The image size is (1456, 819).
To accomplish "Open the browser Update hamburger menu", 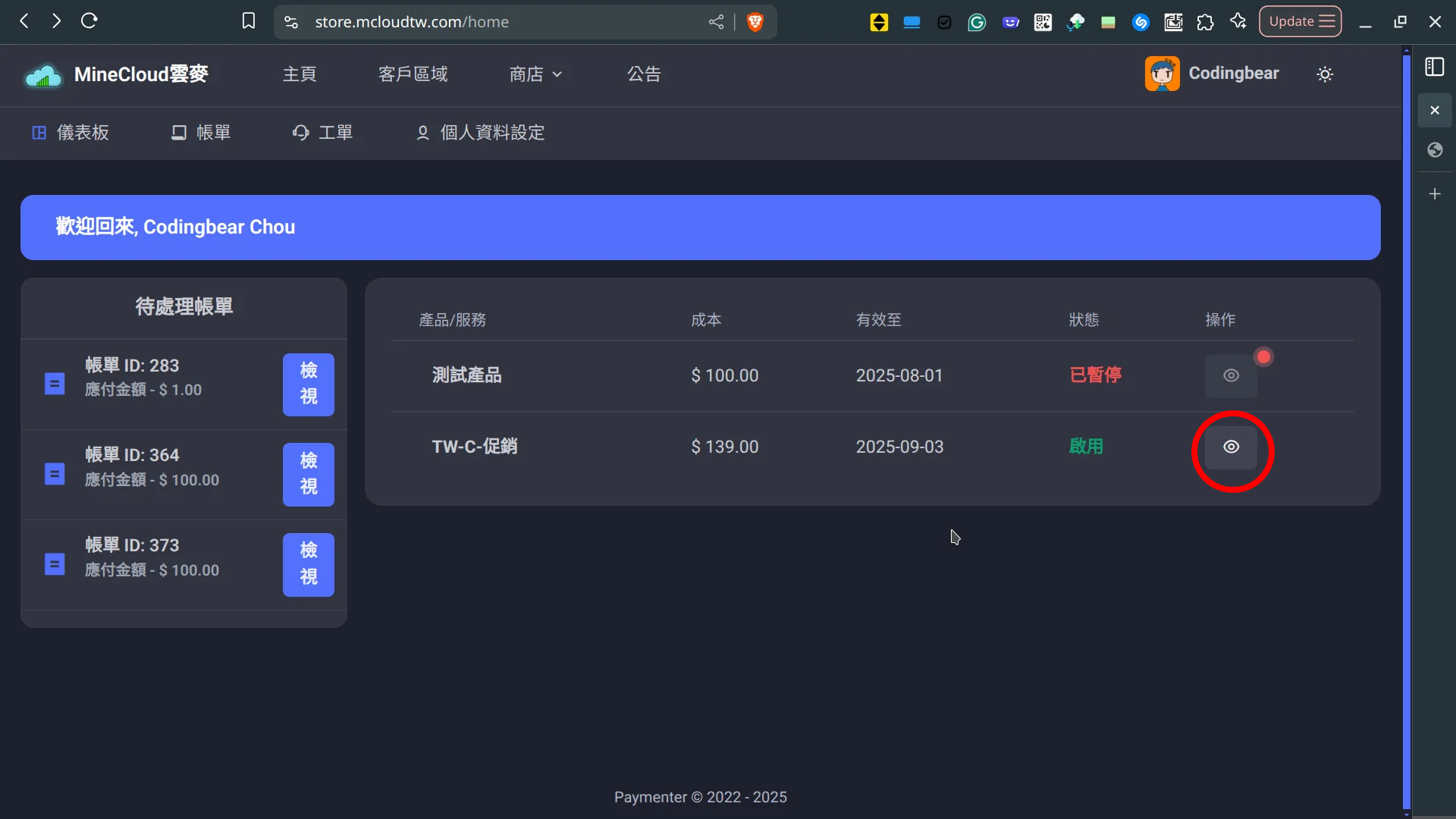I will (1300, 21).
